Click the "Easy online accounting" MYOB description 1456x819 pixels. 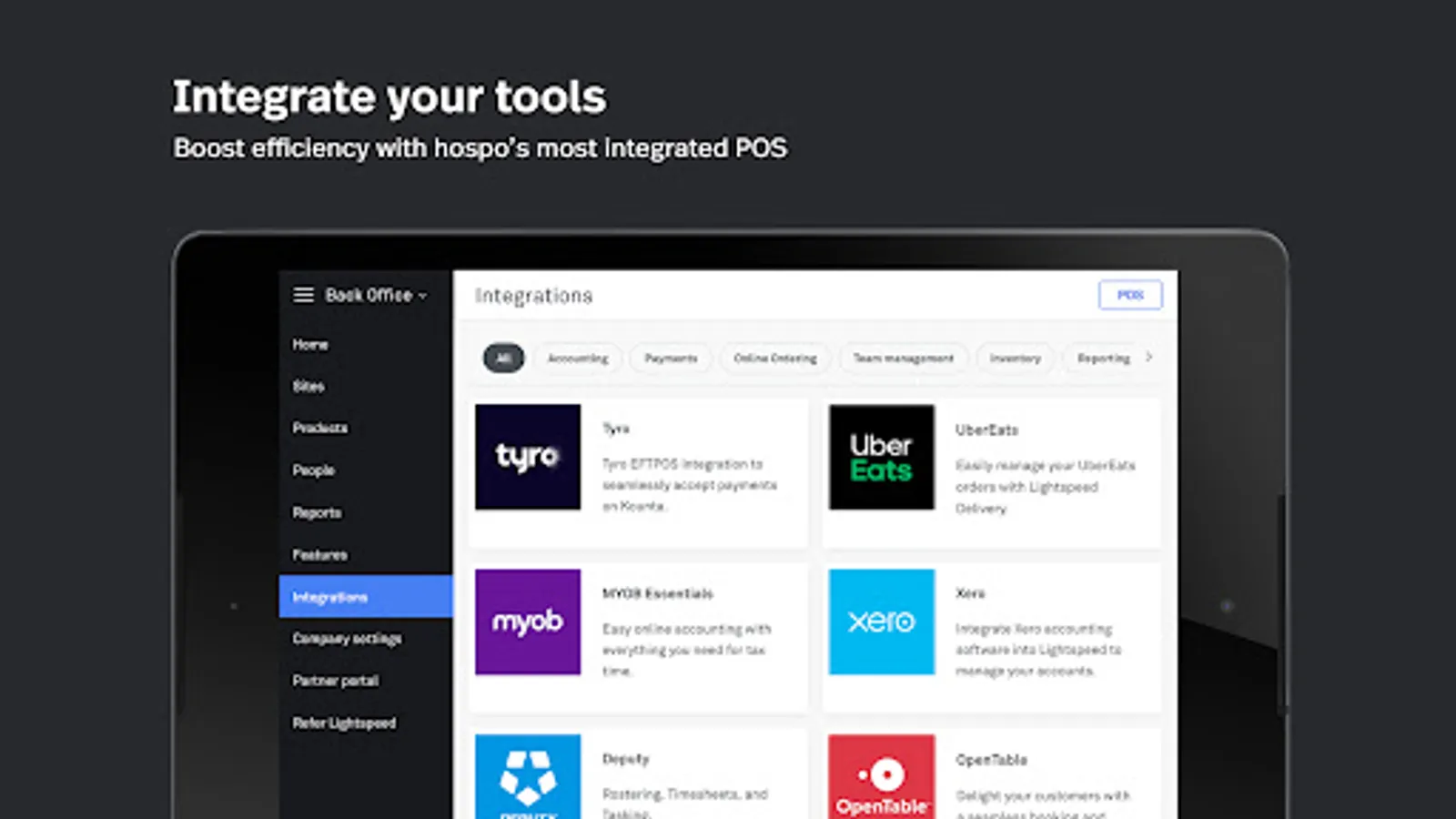click(687, 650)
